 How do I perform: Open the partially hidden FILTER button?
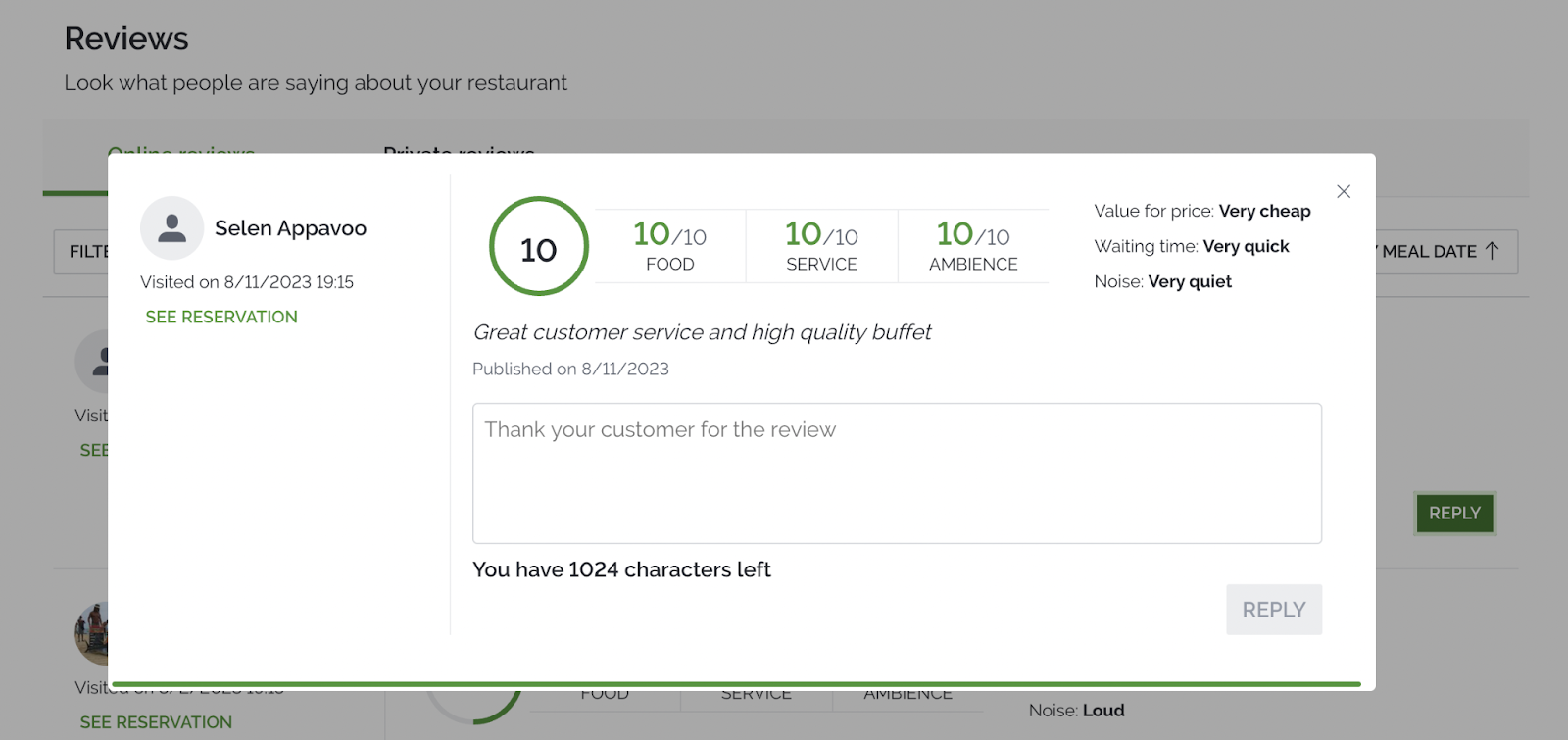tap(82, 252)
